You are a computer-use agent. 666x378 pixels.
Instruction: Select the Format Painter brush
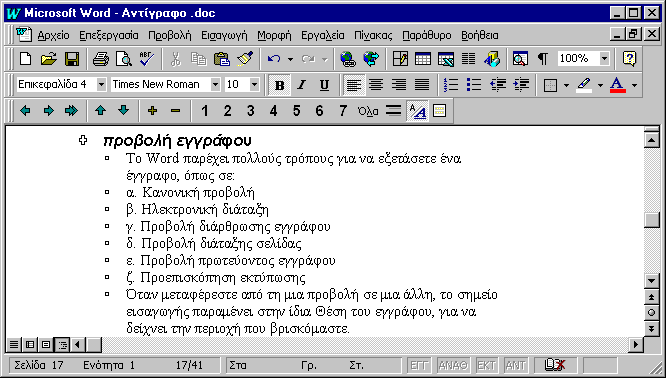tap(245, 59)
